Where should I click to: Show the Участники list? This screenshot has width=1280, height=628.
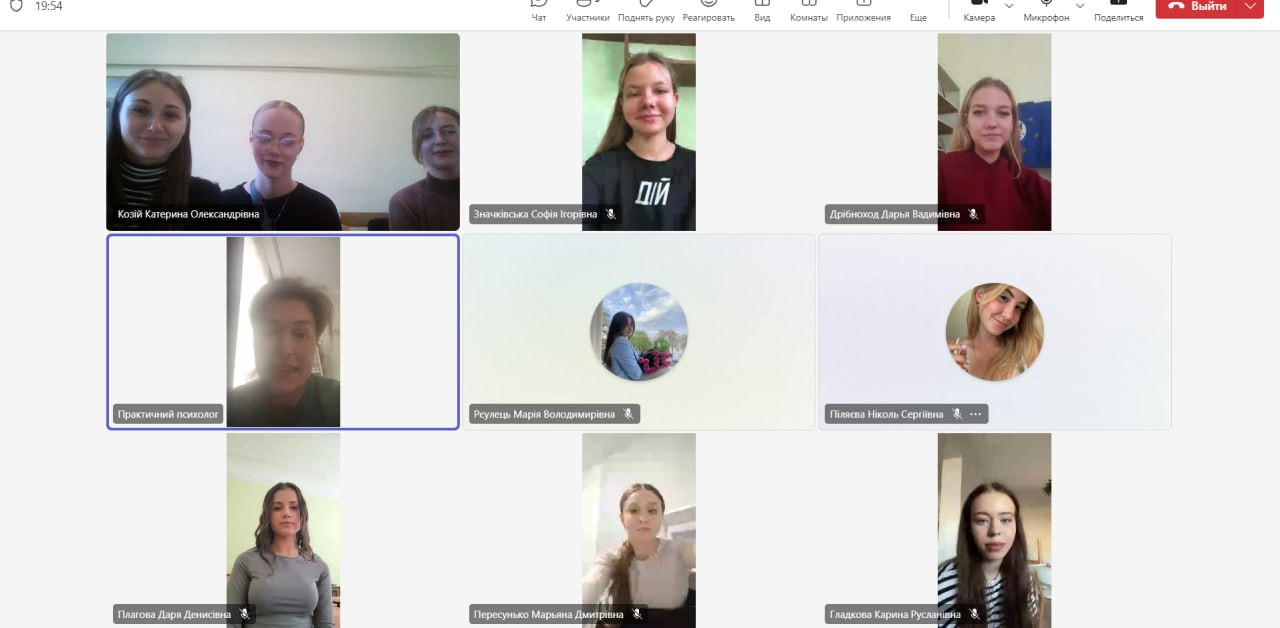coord(588,11)
